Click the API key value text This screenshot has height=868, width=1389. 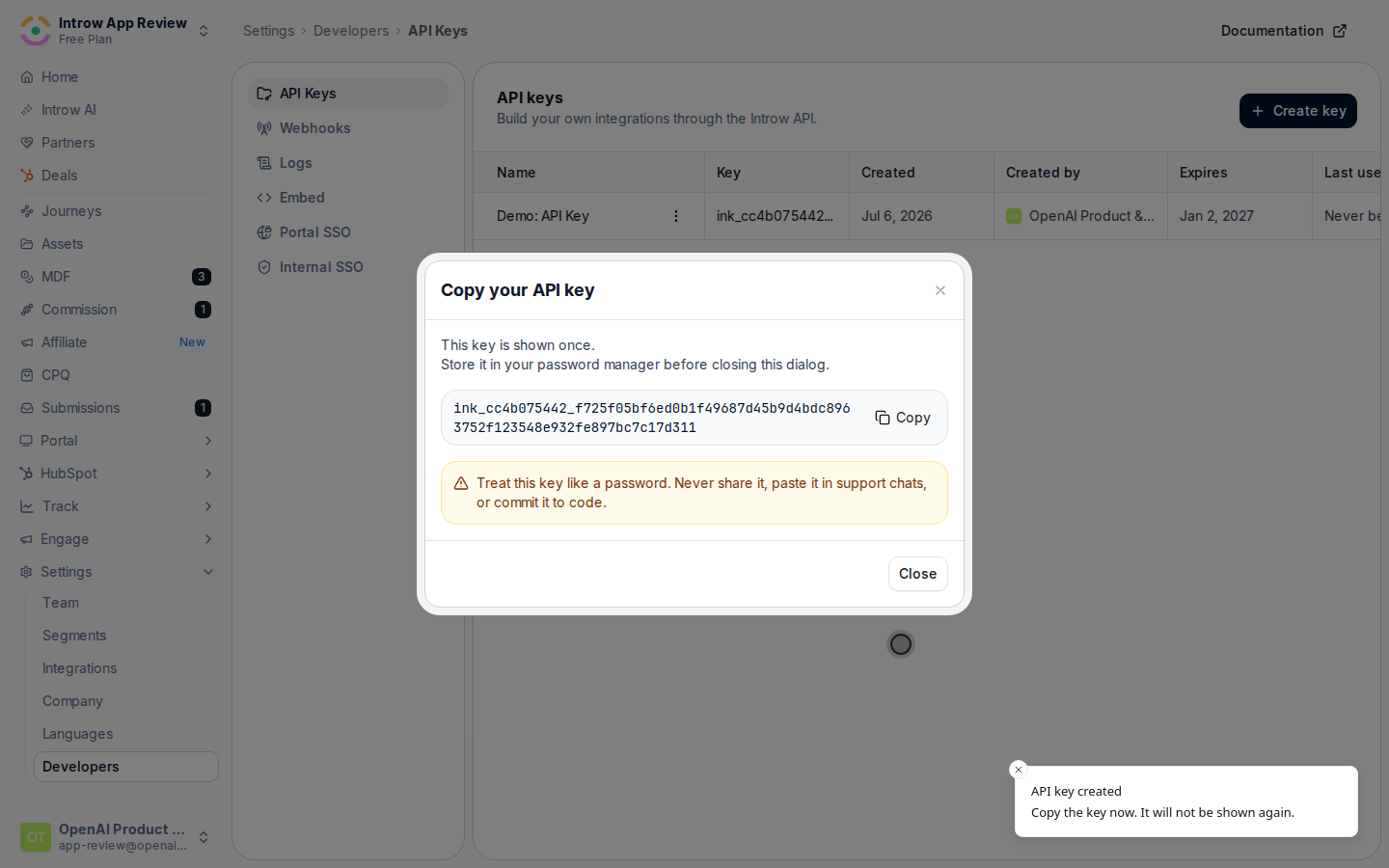coord(652,418)
